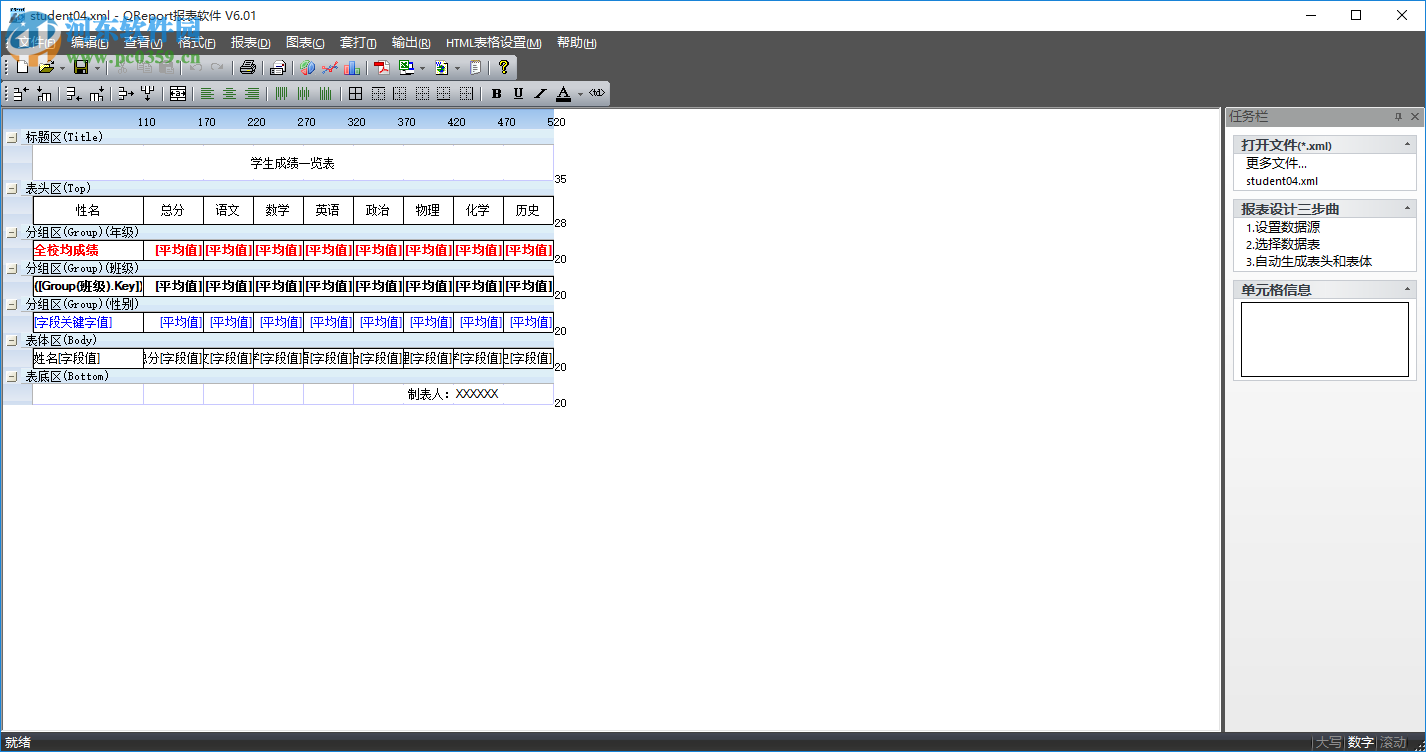This screenshot has width=1426, height=752.
Task: Open the 帮助 menu
Action: coord(577,43)
